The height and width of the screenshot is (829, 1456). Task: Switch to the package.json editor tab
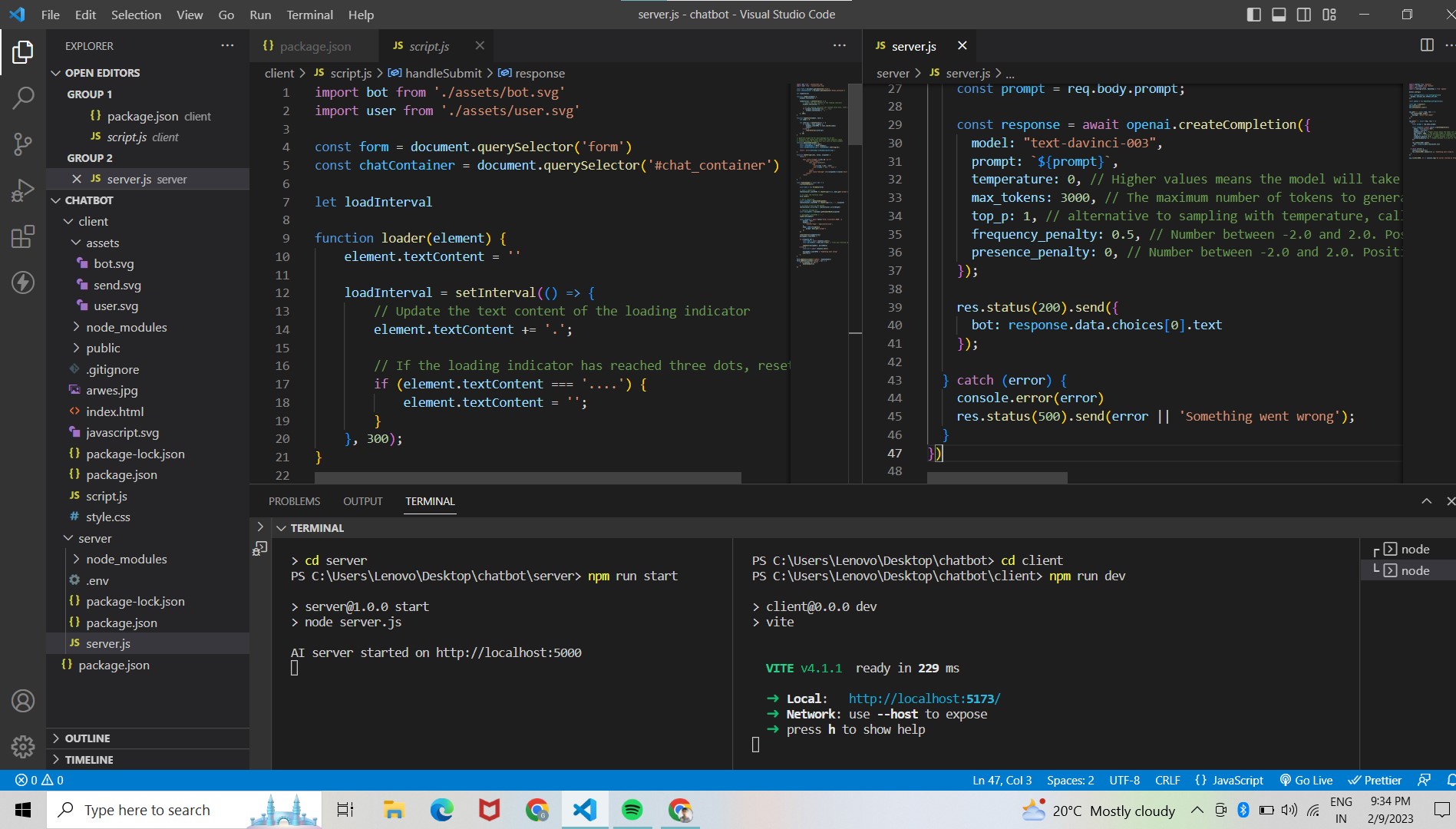pyautogui.click(x=314, y=46)
